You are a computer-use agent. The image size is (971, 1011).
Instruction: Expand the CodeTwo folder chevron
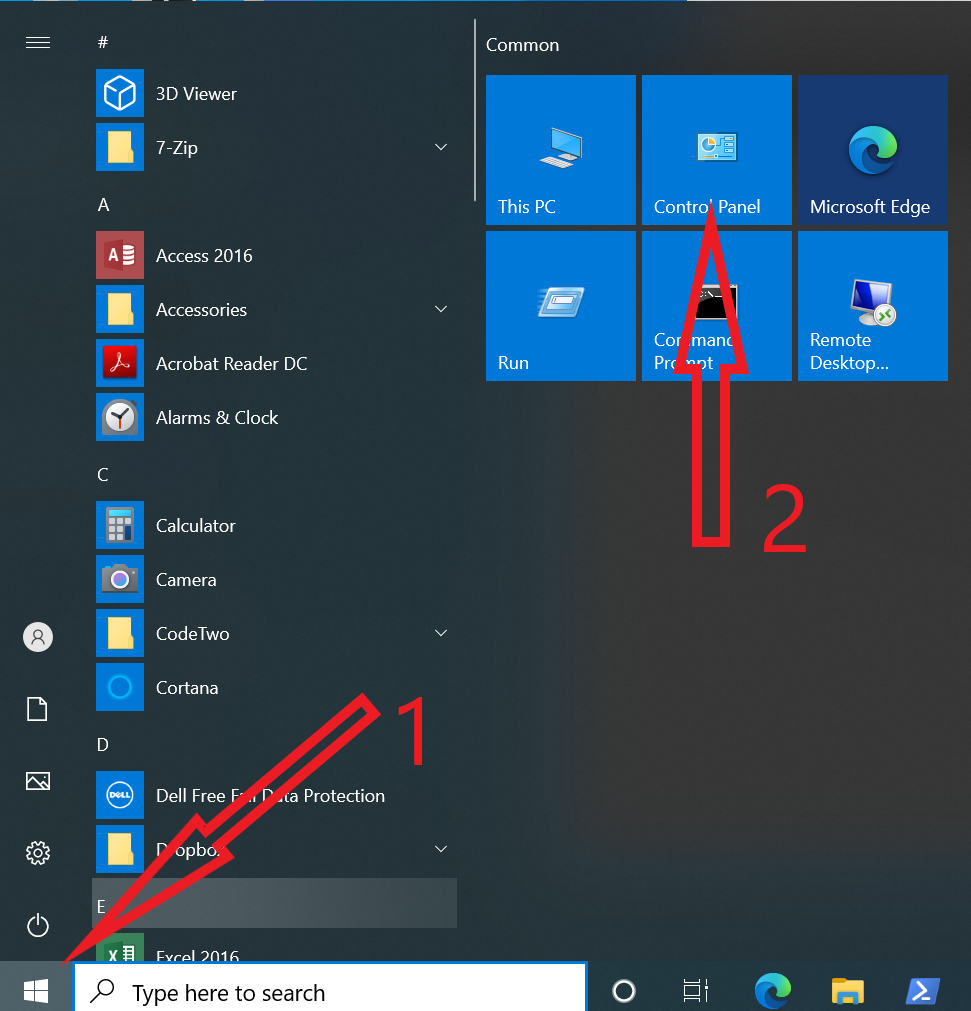point(441,633)
